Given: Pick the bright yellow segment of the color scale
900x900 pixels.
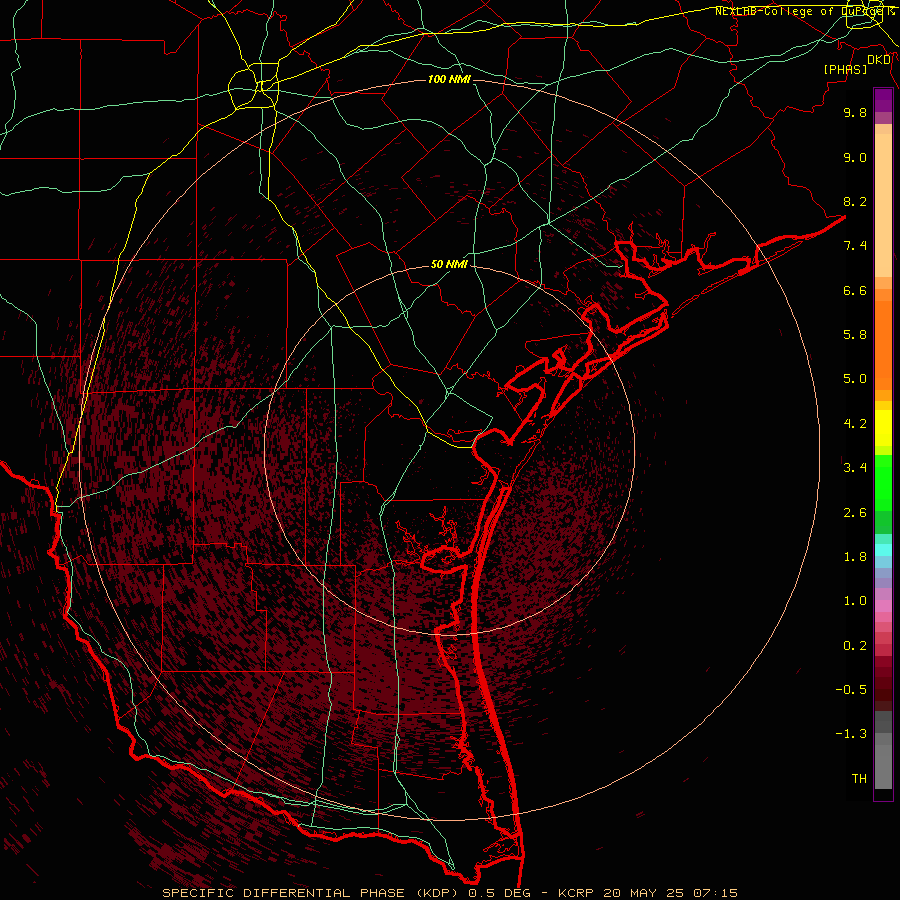Looking at the screenshot, I should (x=883, y=428).
